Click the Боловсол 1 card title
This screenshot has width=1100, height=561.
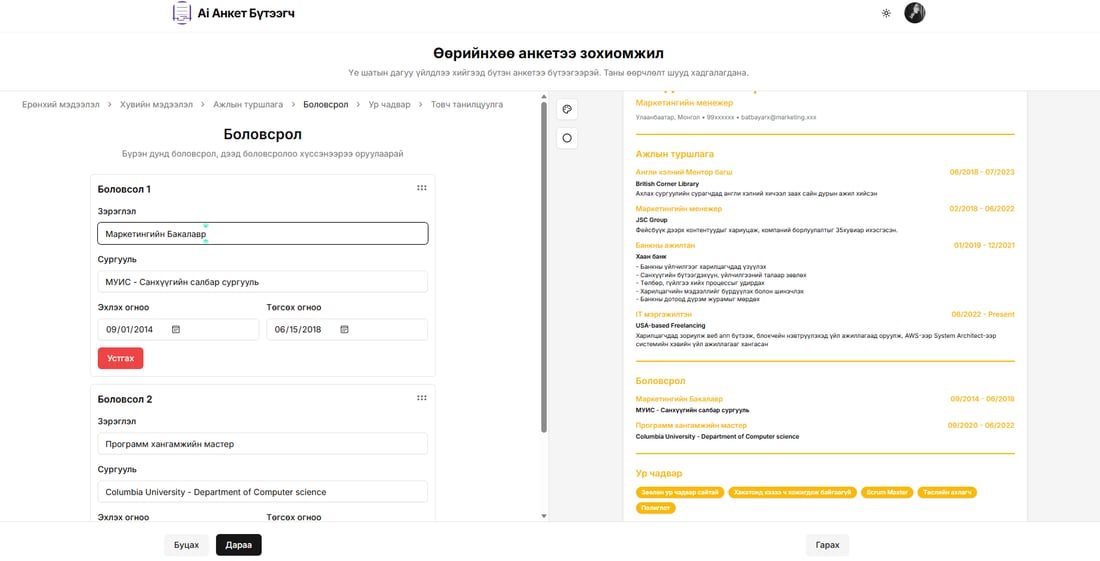point(124,189)
